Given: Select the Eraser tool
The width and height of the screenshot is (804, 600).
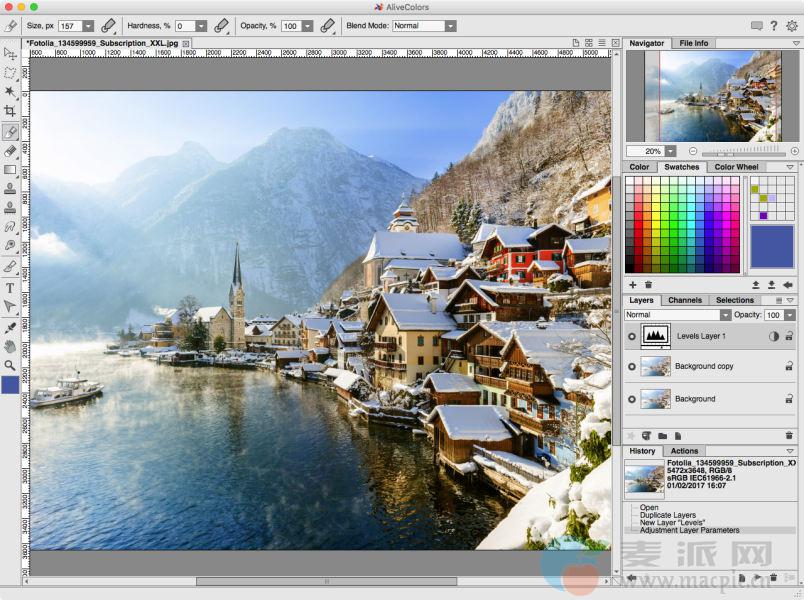Looking at the screenshot, I should (x=10, y=150).
